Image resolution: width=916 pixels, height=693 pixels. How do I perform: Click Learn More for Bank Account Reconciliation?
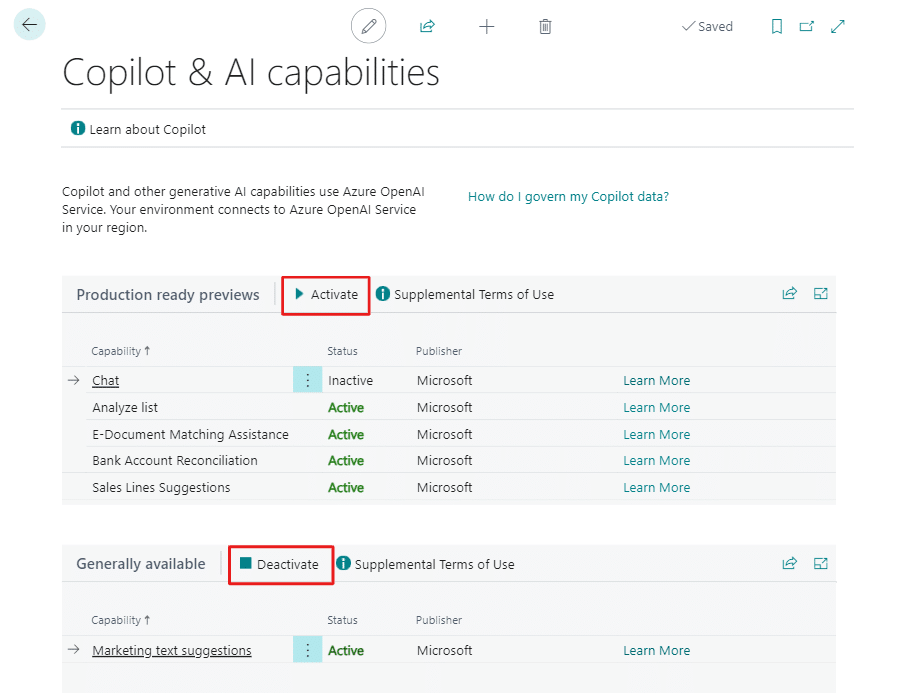pos(656,461)
